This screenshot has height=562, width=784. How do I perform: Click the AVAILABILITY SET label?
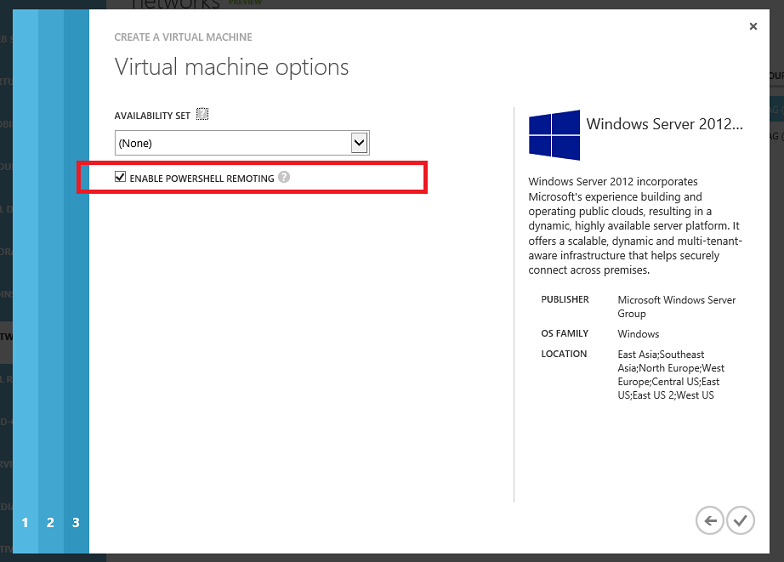coord(152,116)
